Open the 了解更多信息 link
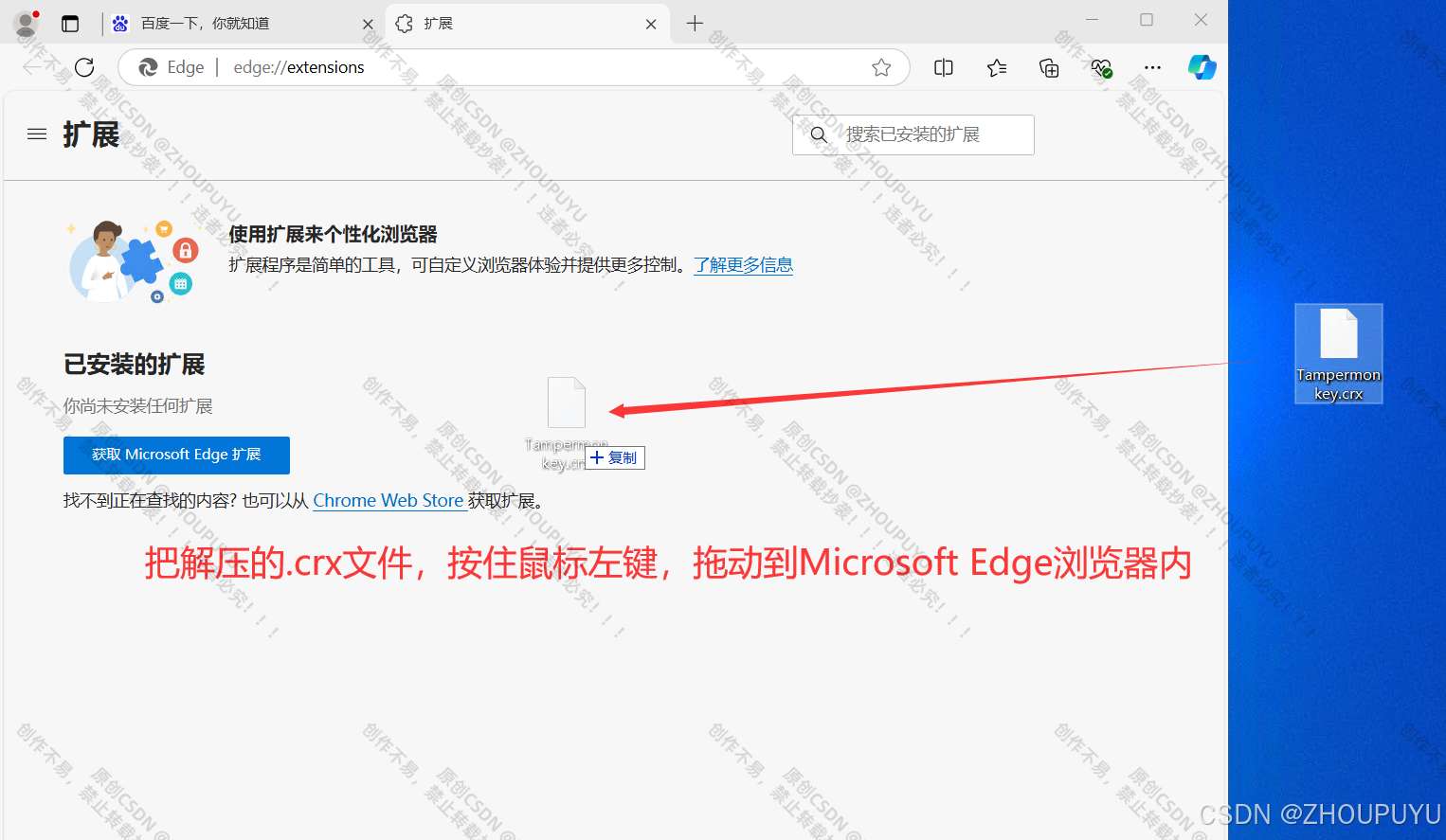The width and height of the screenshot is (1446, 840). point(744,265)
